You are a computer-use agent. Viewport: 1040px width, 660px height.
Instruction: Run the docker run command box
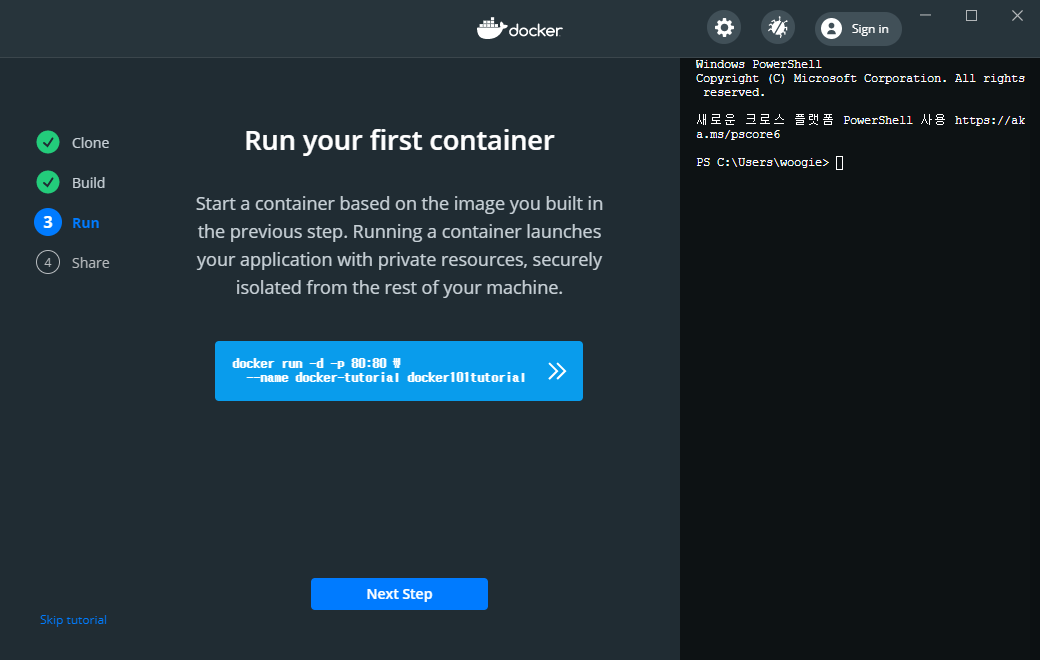coord(399,371)
